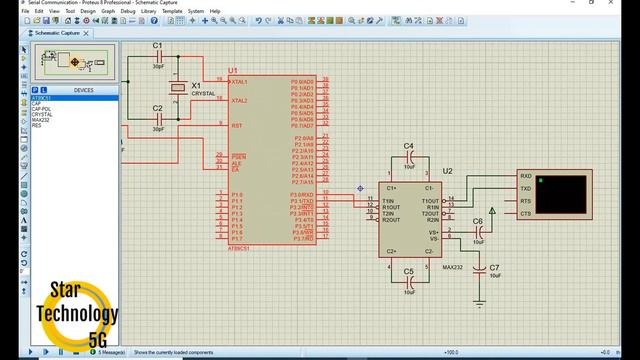The width and height of the screenshot is (640, 360).
Task: Click the Copy to clipboard icon
Action: pos(290,20)
